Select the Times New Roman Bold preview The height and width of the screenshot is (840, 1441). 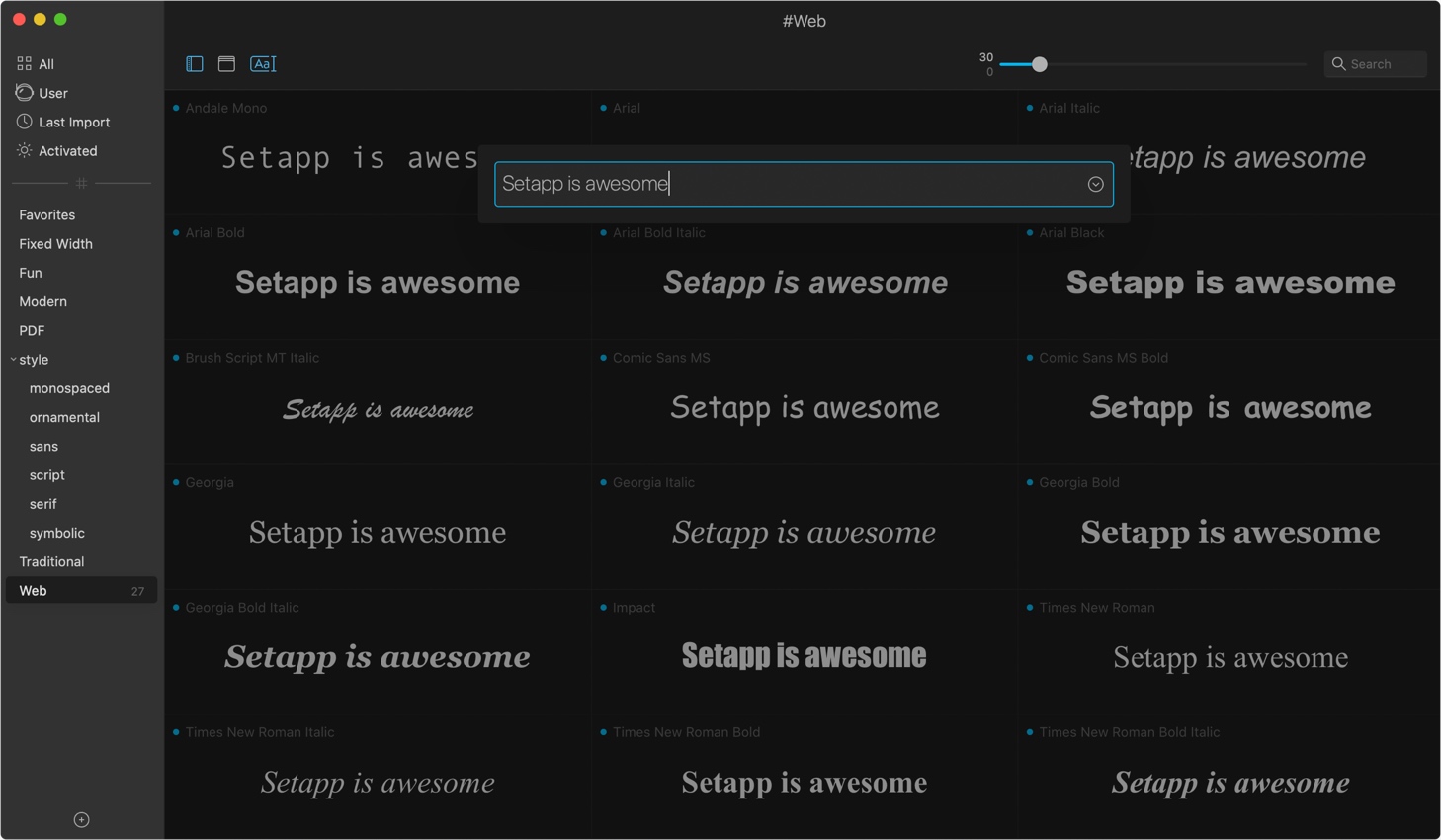(x=805, y=783)
